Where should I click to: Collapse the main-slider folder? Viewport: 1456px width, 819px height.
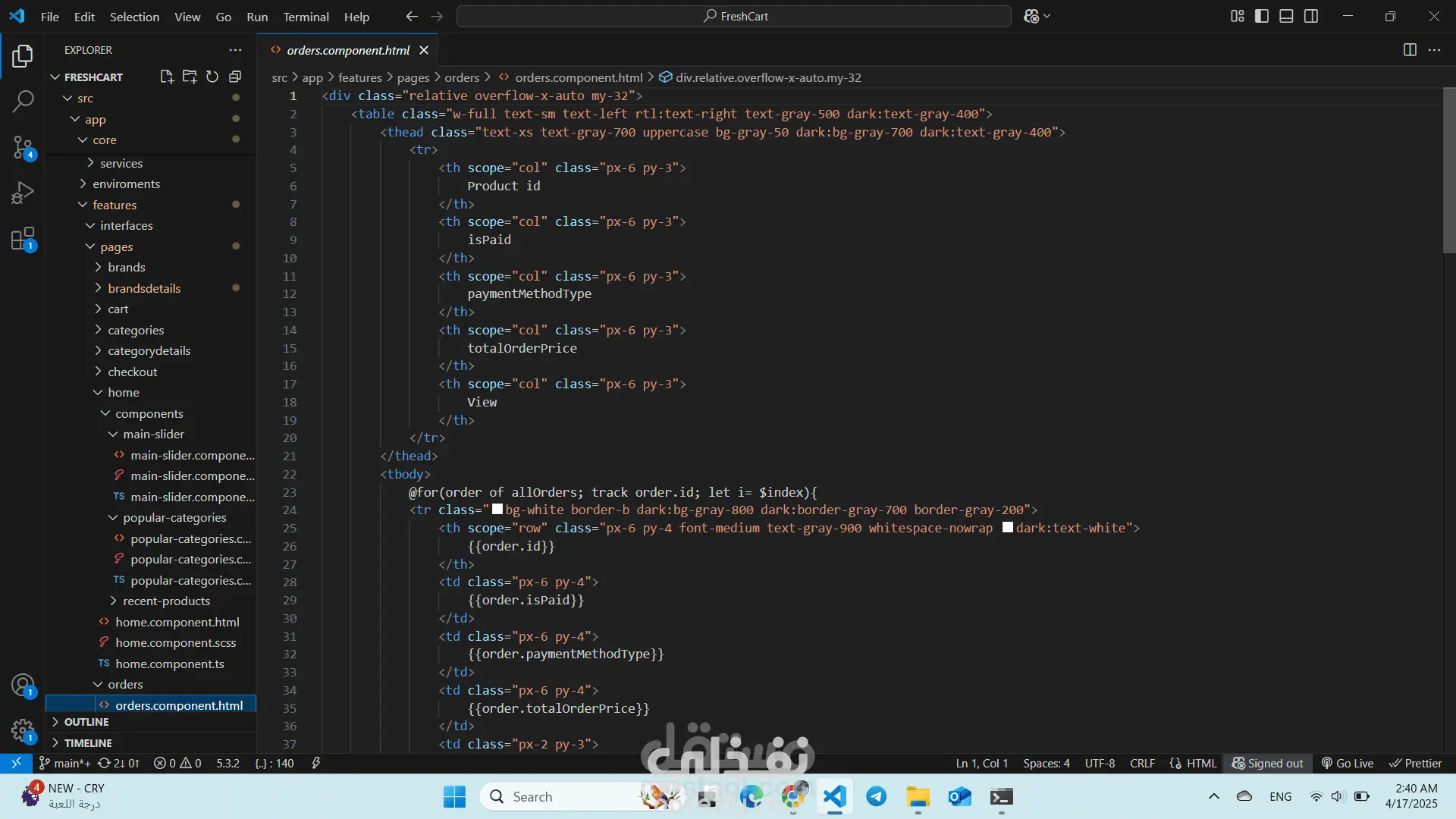[x=153, y=434]
